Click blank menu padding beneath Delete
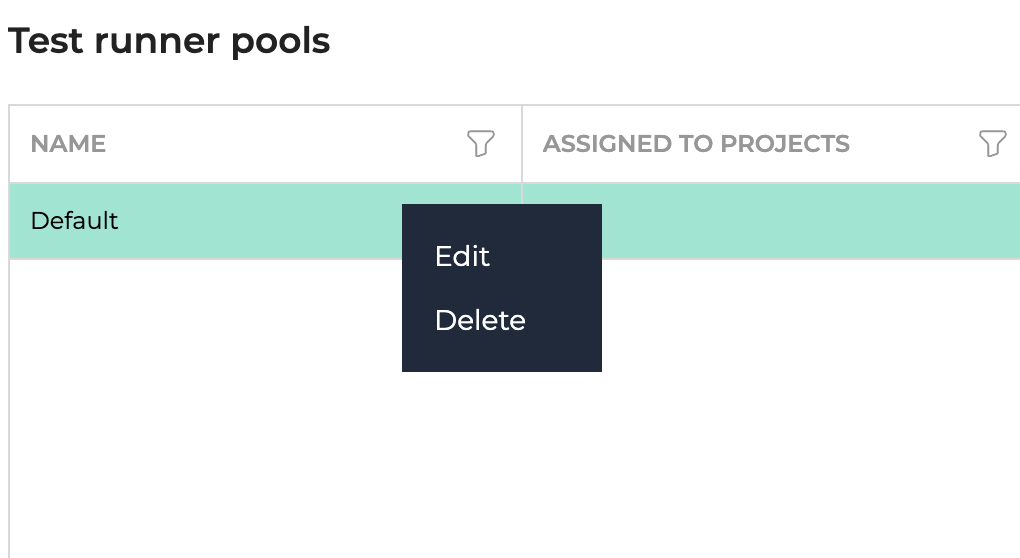The image size is (1020, 558). point(502,354)
